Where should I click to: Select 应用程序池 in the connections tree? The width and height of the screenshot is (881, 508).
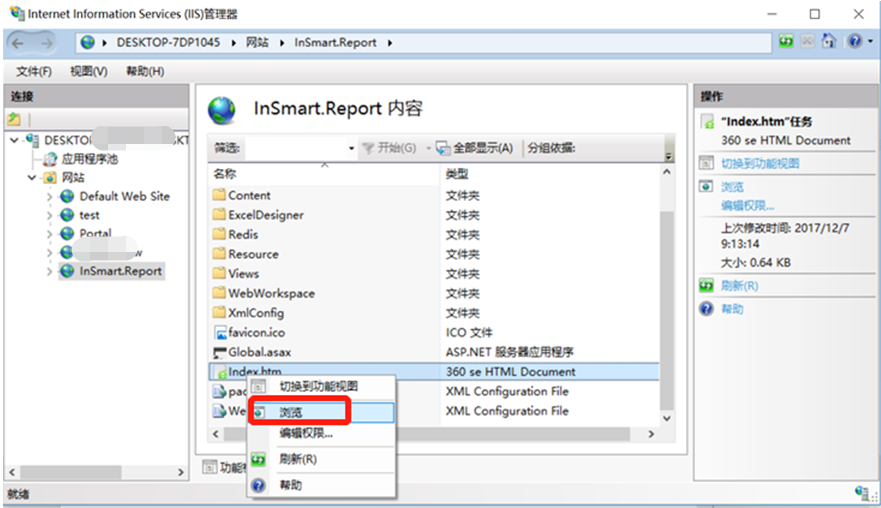89,159
